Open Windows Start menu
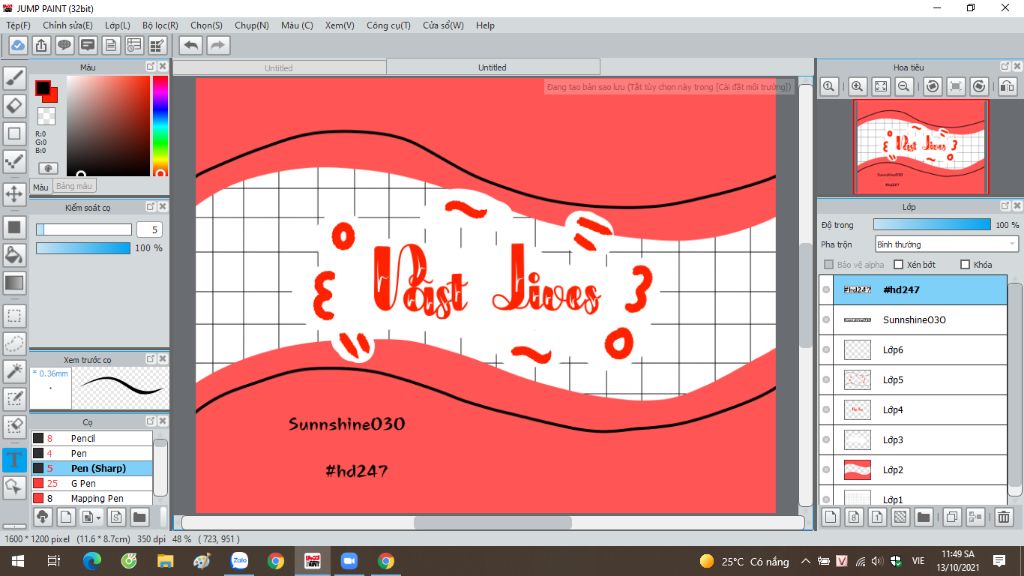Viewport: 1024px width, 576px height. tap(18, 561)
